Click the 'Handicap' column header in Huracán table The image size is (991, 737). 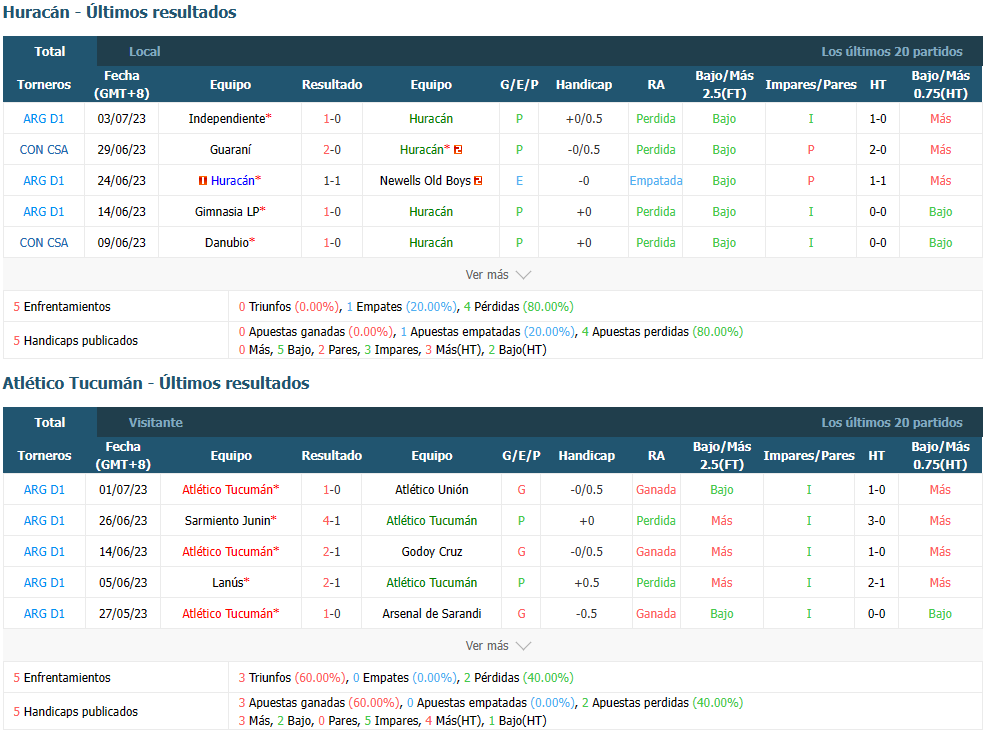584,85
